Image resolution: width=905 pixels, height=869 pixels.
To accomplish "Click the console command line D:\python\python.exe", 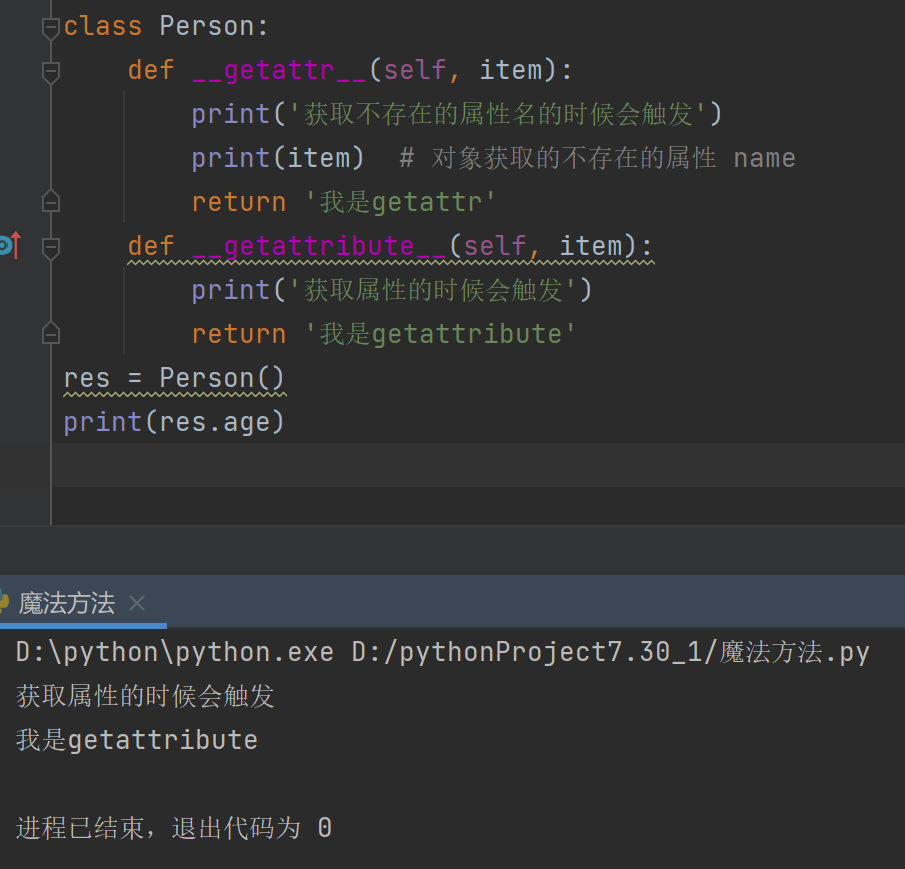I will pos(443,653).
